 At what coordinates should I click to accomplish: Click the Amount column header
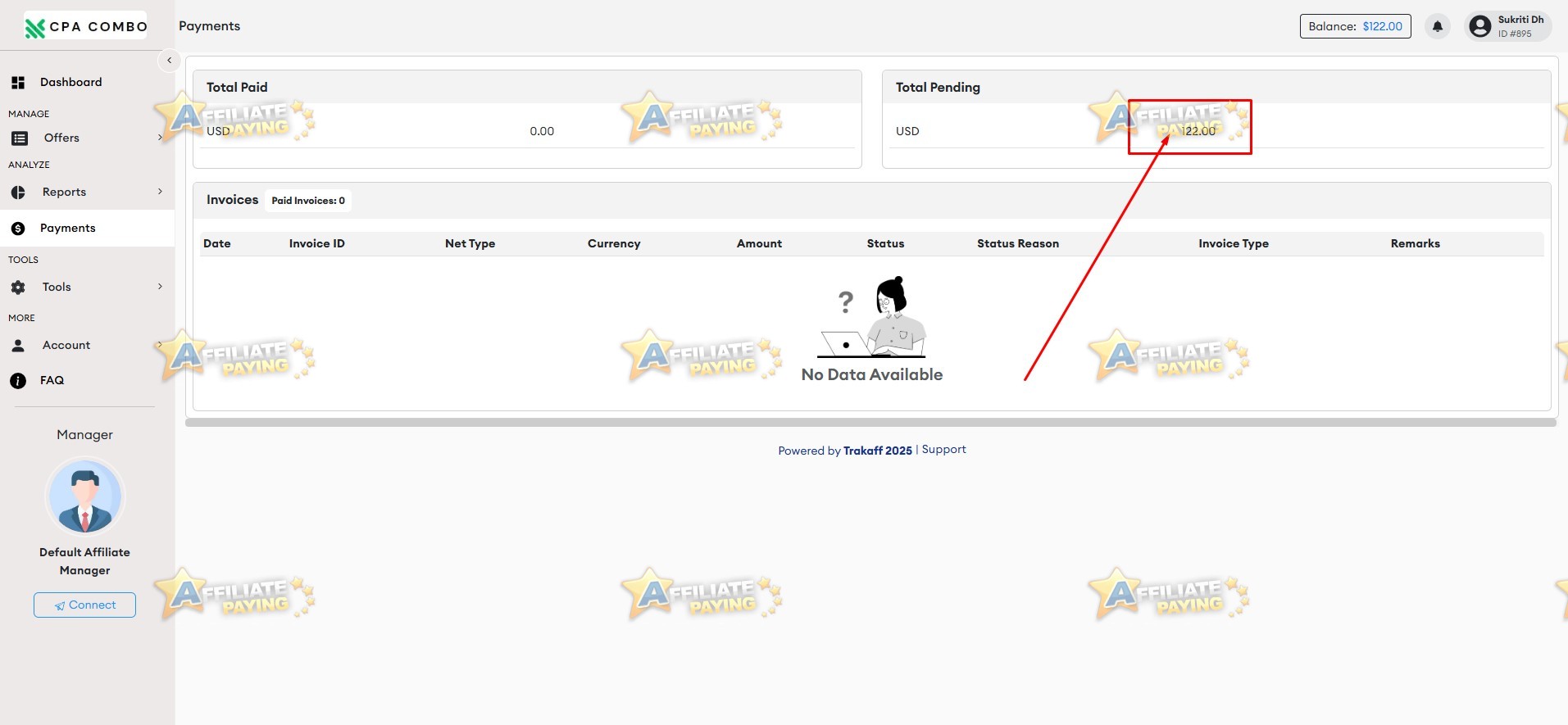click(x=759, y=243)
